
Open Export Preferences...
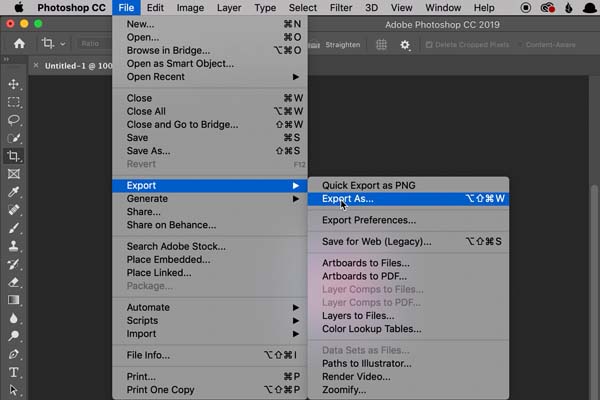click(x=408, y=220)
